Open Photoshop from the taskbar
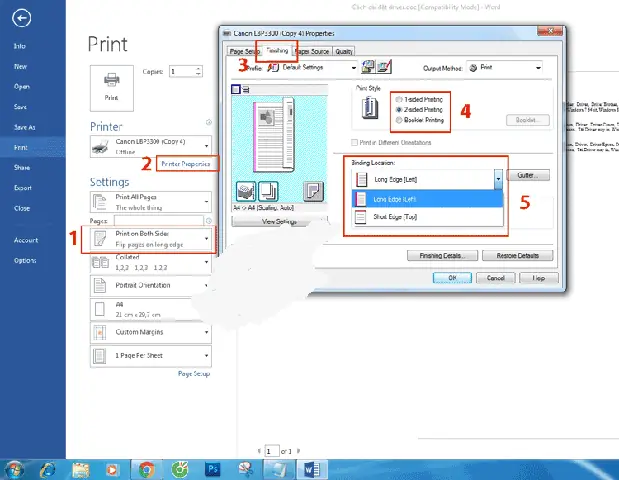Viewport: 619px width, 480px height. (x=212, y=470)
